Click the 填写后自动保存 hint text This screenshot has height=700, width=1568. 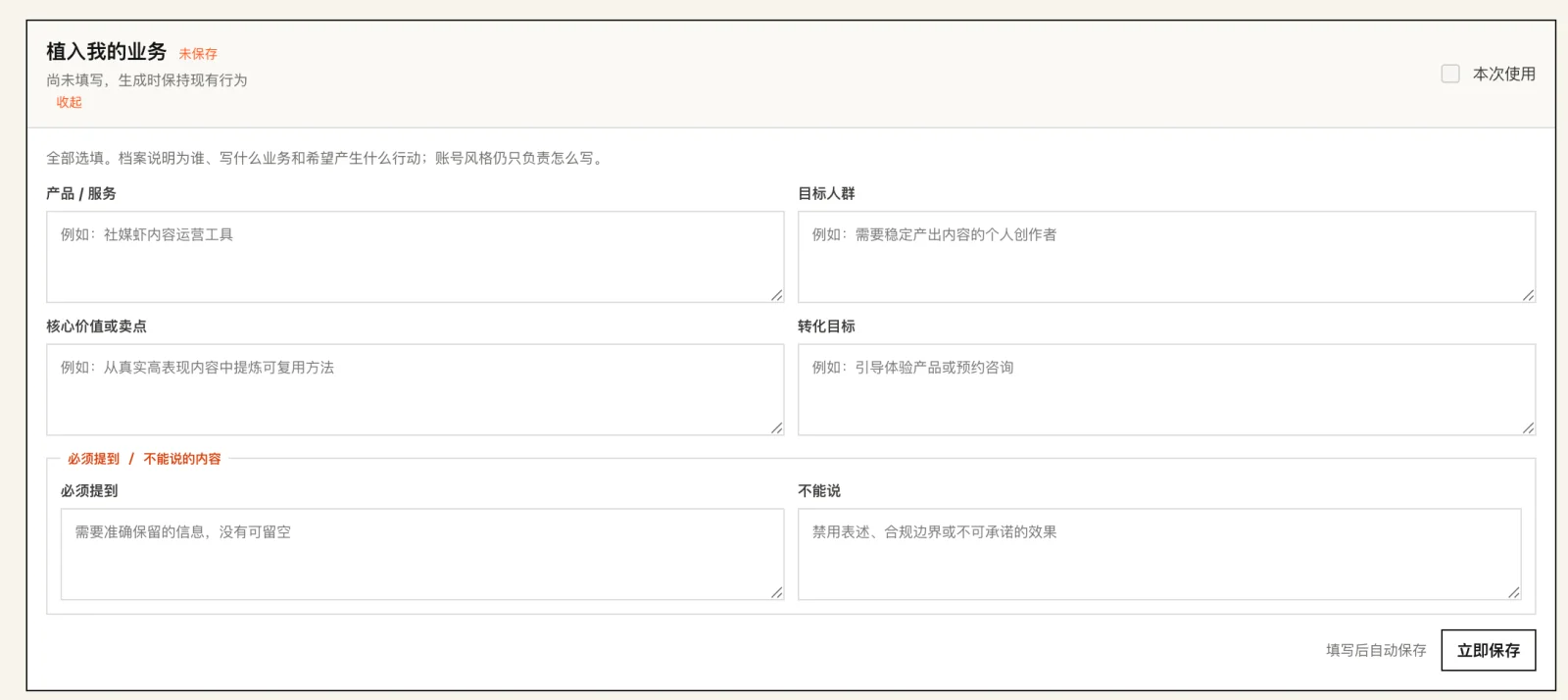1376,650
